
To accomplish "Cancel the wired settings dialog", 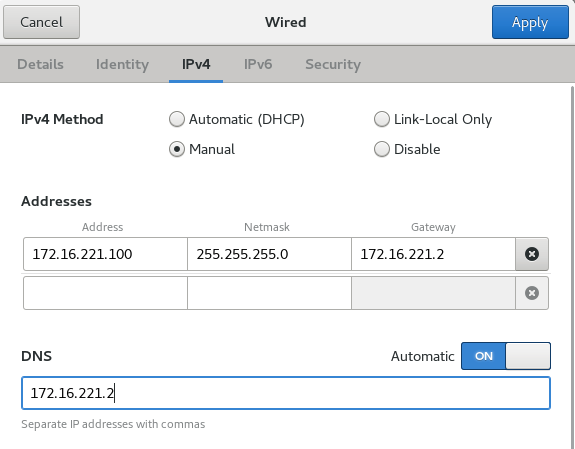I will click(x=41, y=22).
